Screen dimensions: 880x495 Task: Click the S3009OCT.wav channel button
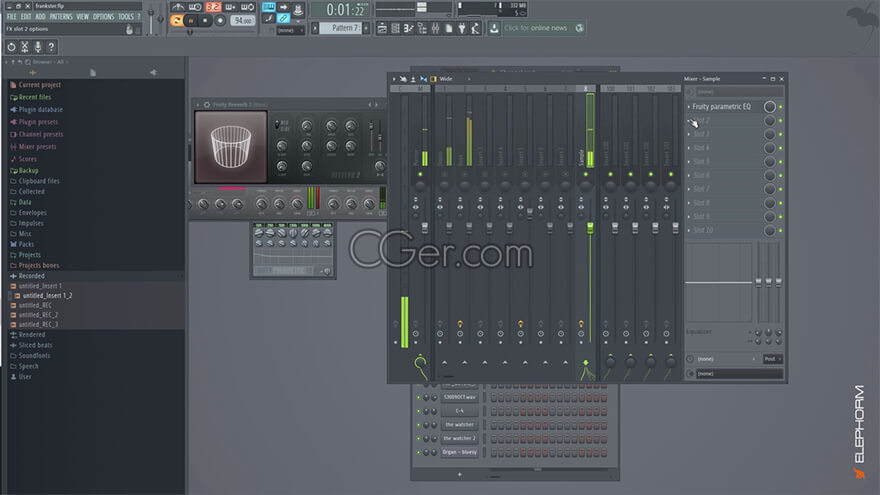coord(460,397)
